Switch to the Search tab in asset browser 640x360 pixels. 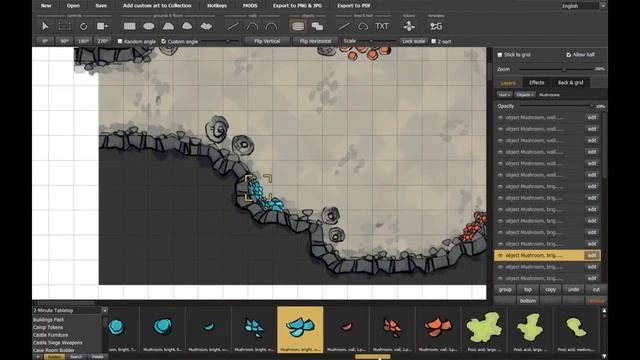point(76,357)
